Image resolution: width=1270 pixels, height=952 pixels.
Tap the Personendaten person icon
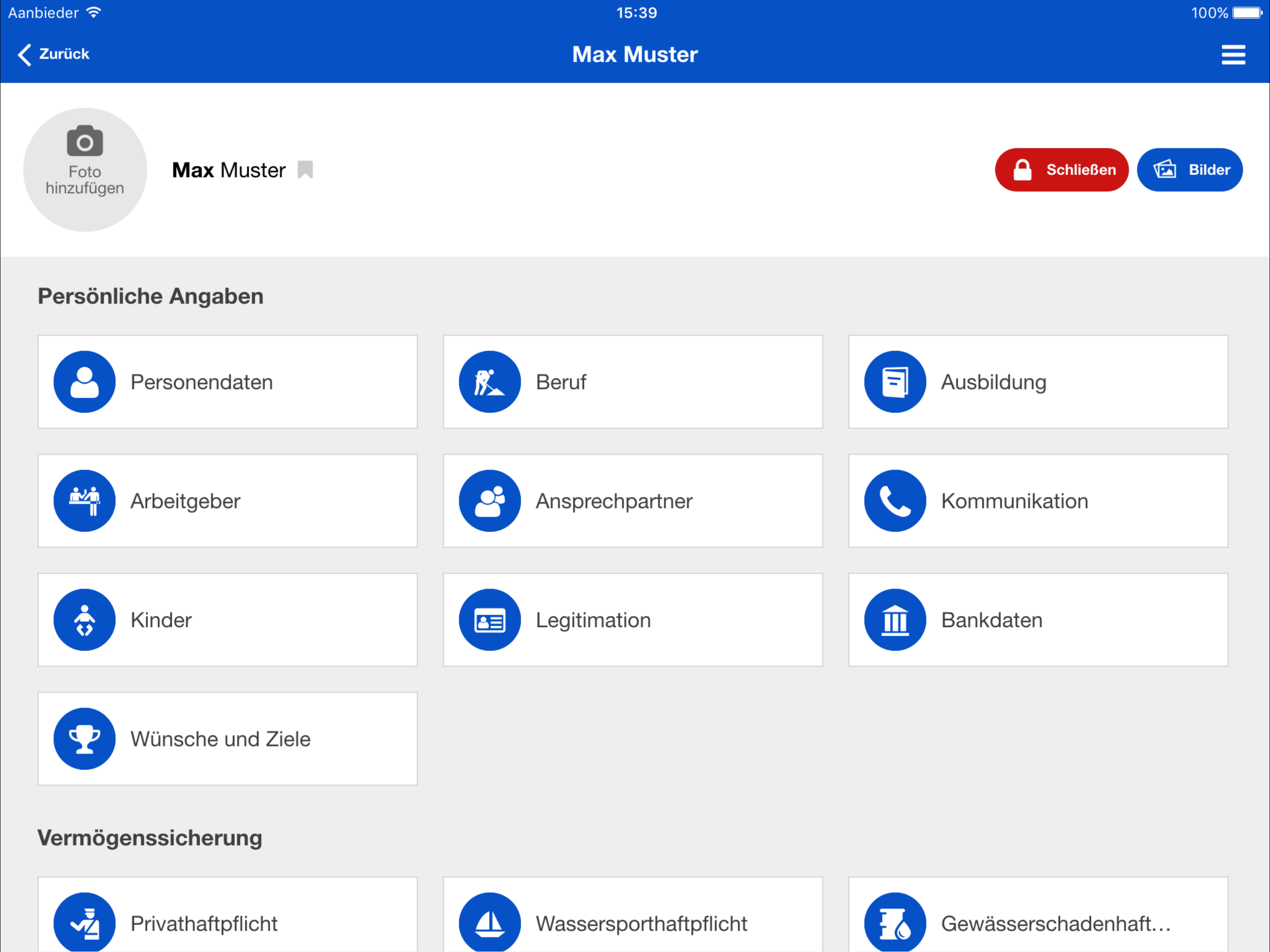[x=85, y=382]
